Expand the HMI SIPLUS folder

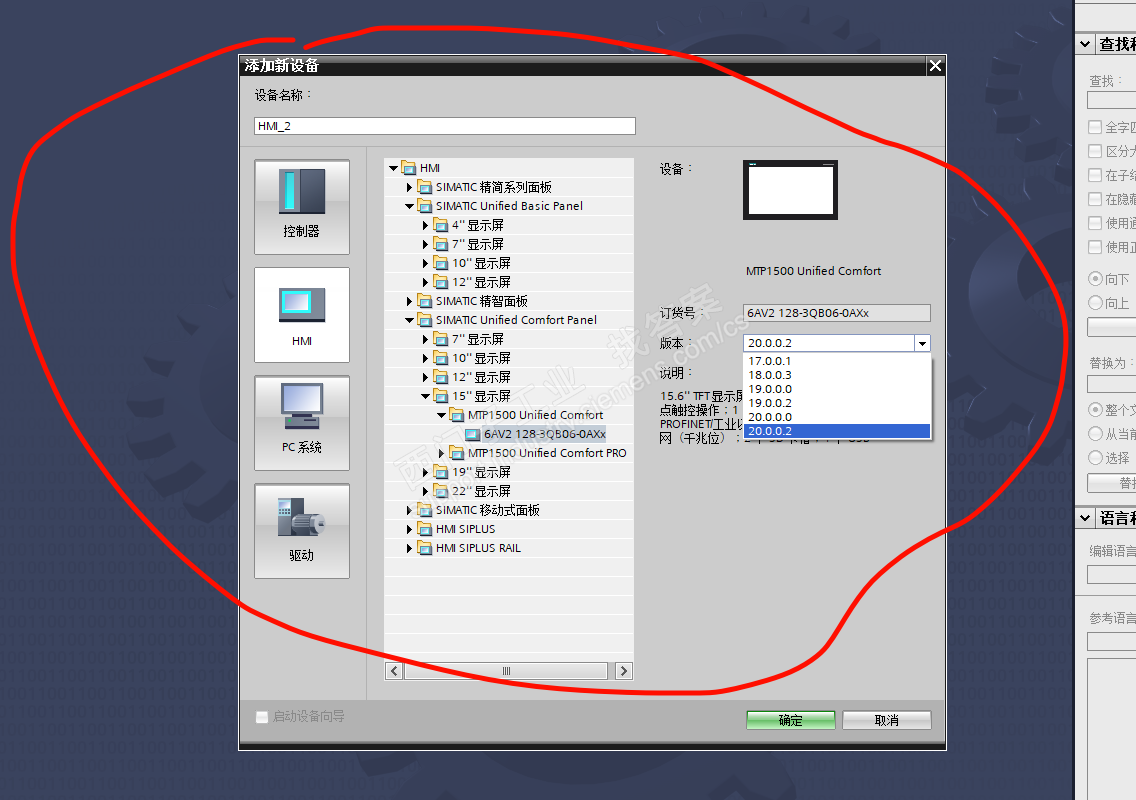409,529
